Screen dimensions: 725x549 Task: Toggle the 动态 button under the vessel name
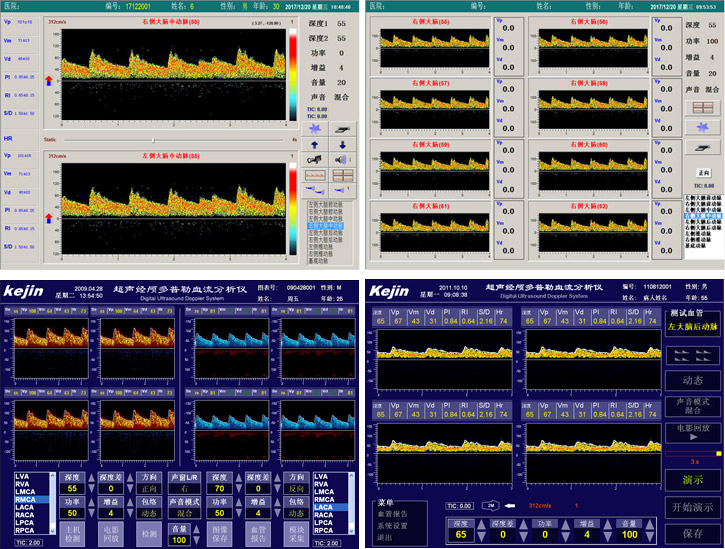click(x=692, y=380)
